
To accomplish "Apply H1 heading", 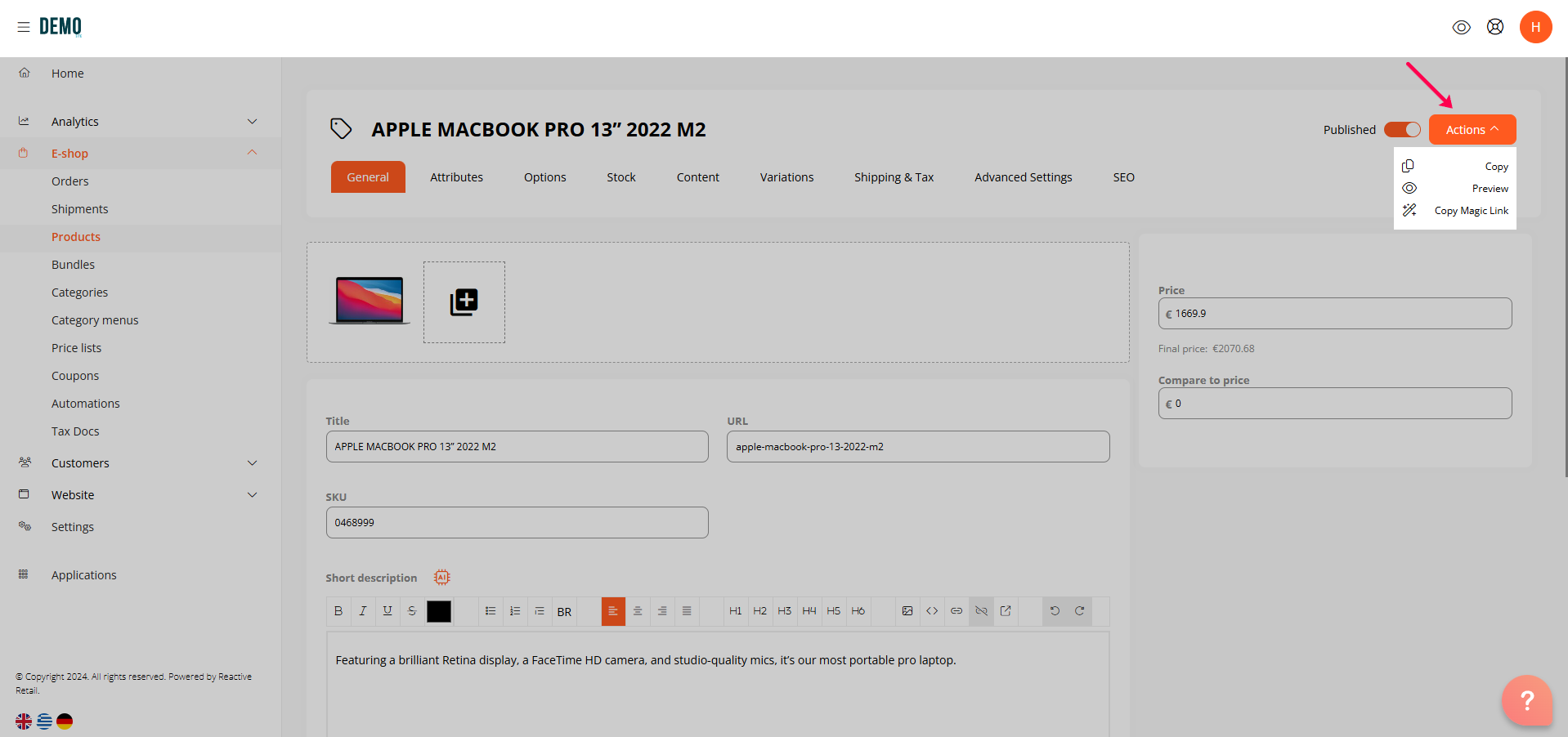I will [x=736, y=611].
